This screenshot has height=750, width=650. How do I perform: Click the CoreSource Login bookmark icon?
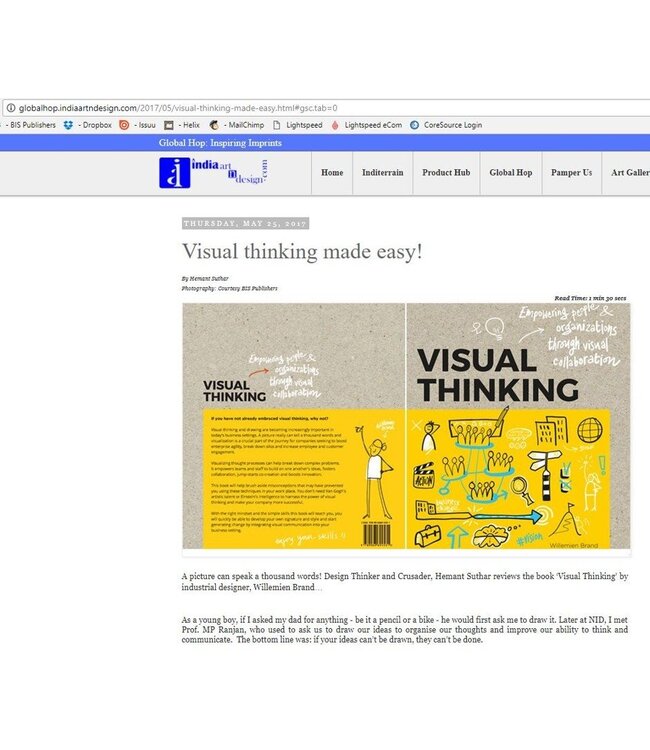415,125
